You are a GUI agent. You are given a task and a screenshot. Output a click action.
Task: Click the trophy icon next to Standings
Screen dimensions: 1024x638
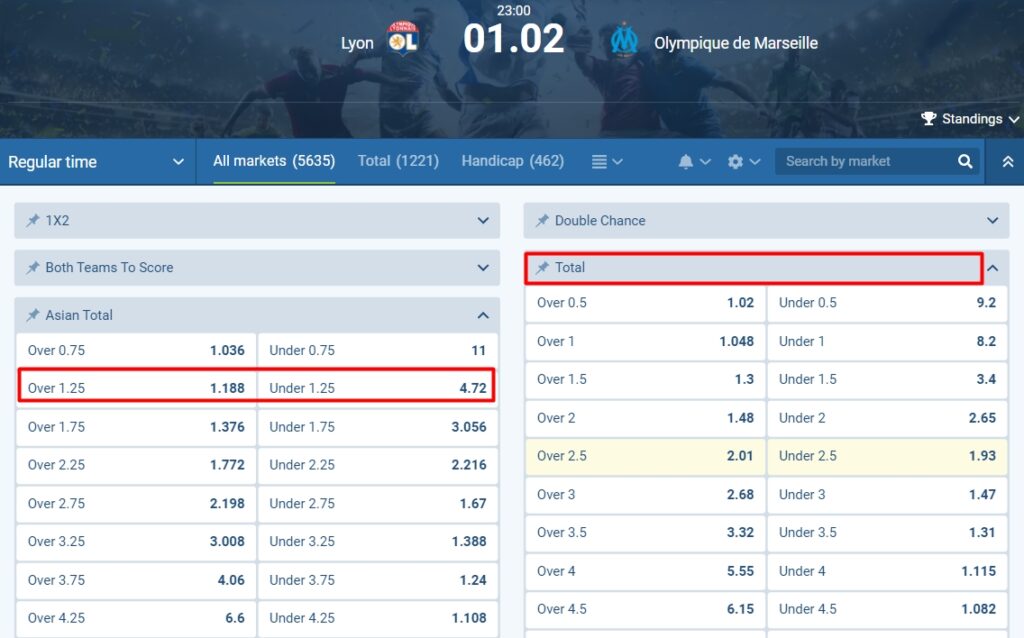pos(929,118)
